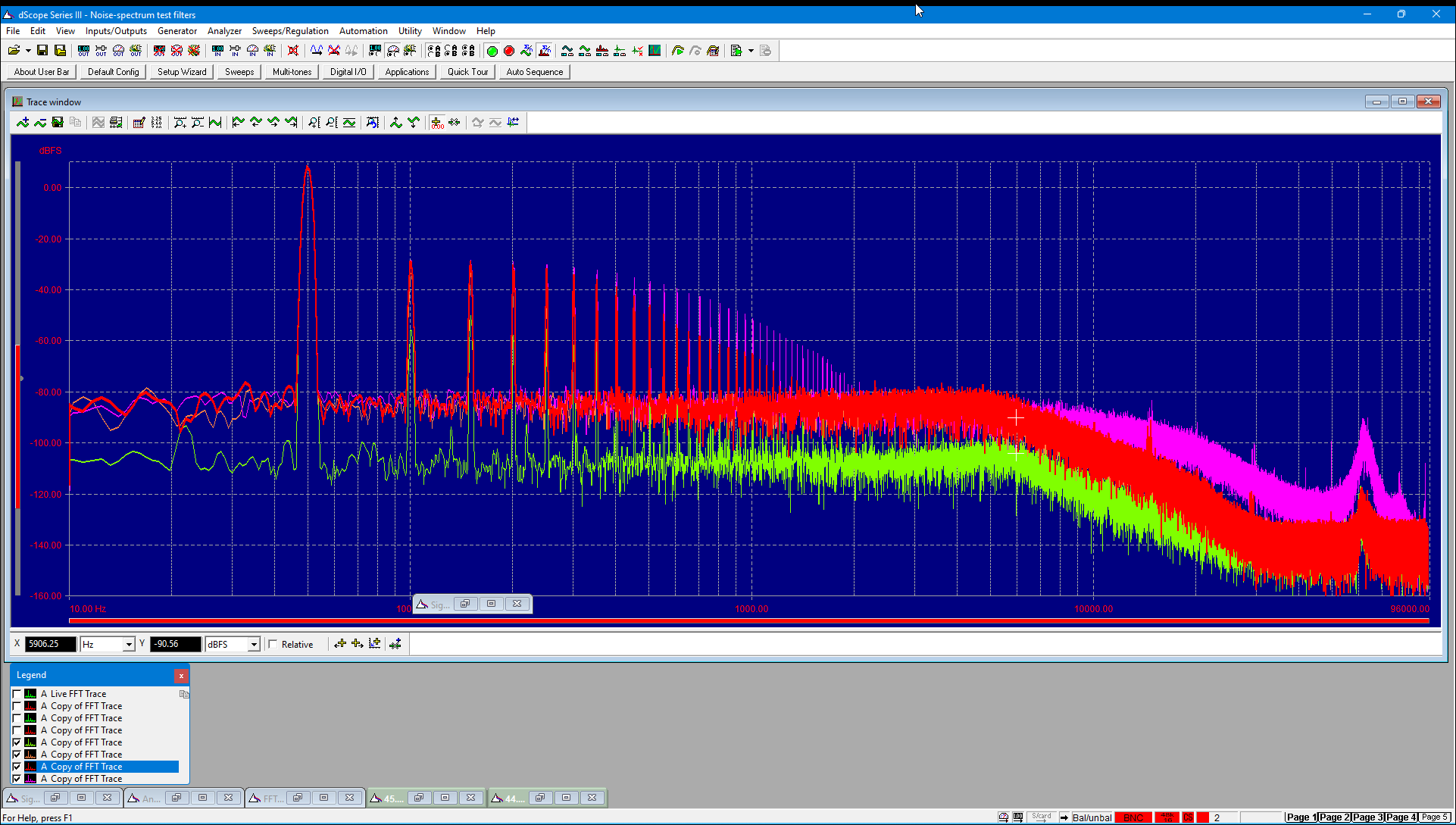
Task: Launch the Setup Wizard button
Action: coord(182,72)
